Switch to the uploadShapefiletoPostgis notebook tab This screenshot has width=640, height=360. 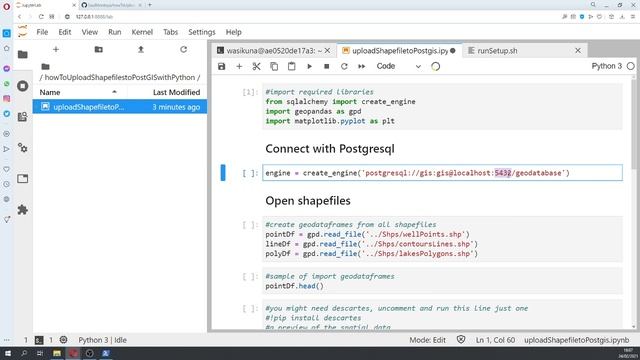point(400,51)
